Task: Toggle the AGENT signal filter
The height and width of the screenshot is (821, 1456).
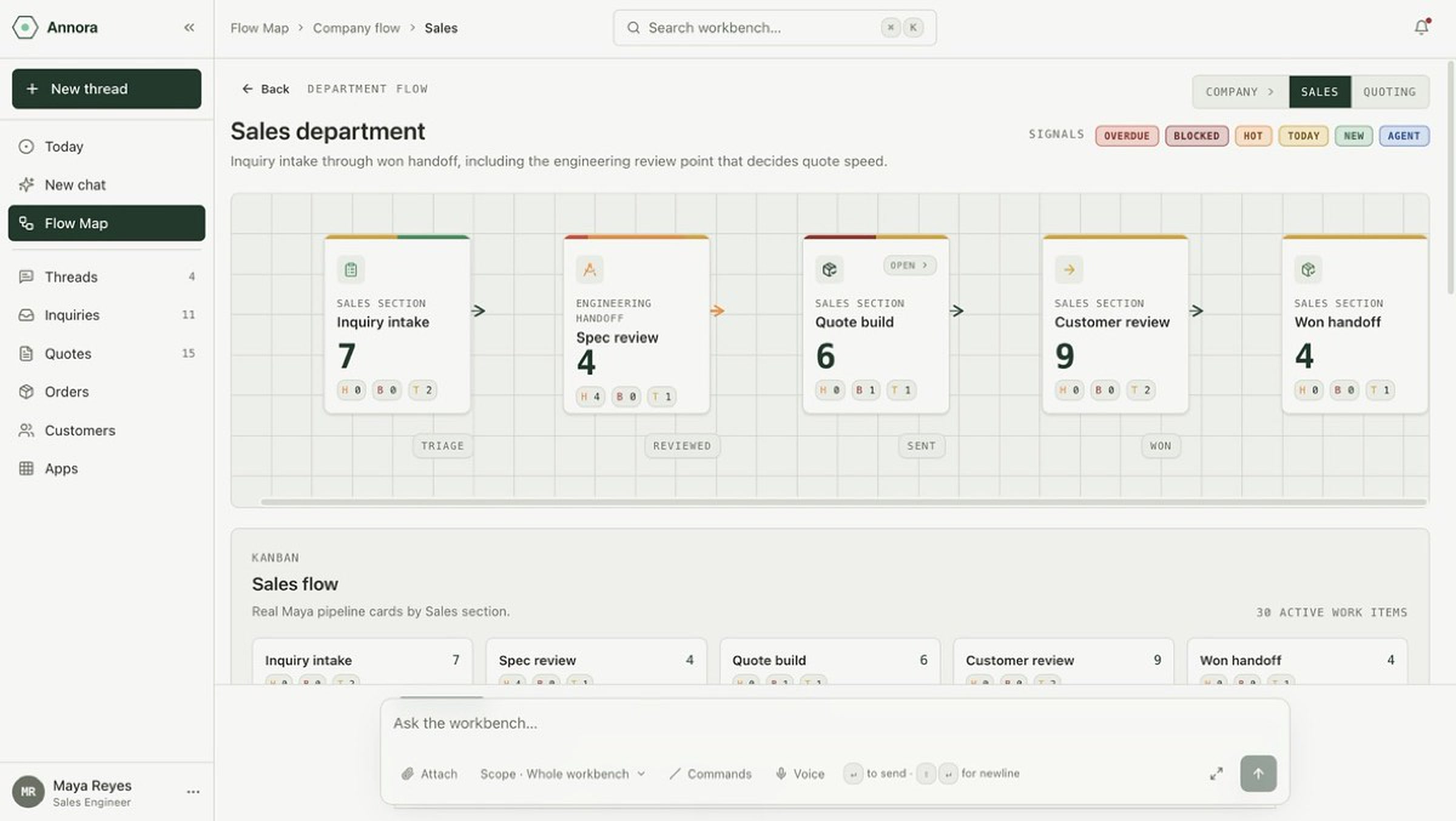Action: [x=1404, y=136]
